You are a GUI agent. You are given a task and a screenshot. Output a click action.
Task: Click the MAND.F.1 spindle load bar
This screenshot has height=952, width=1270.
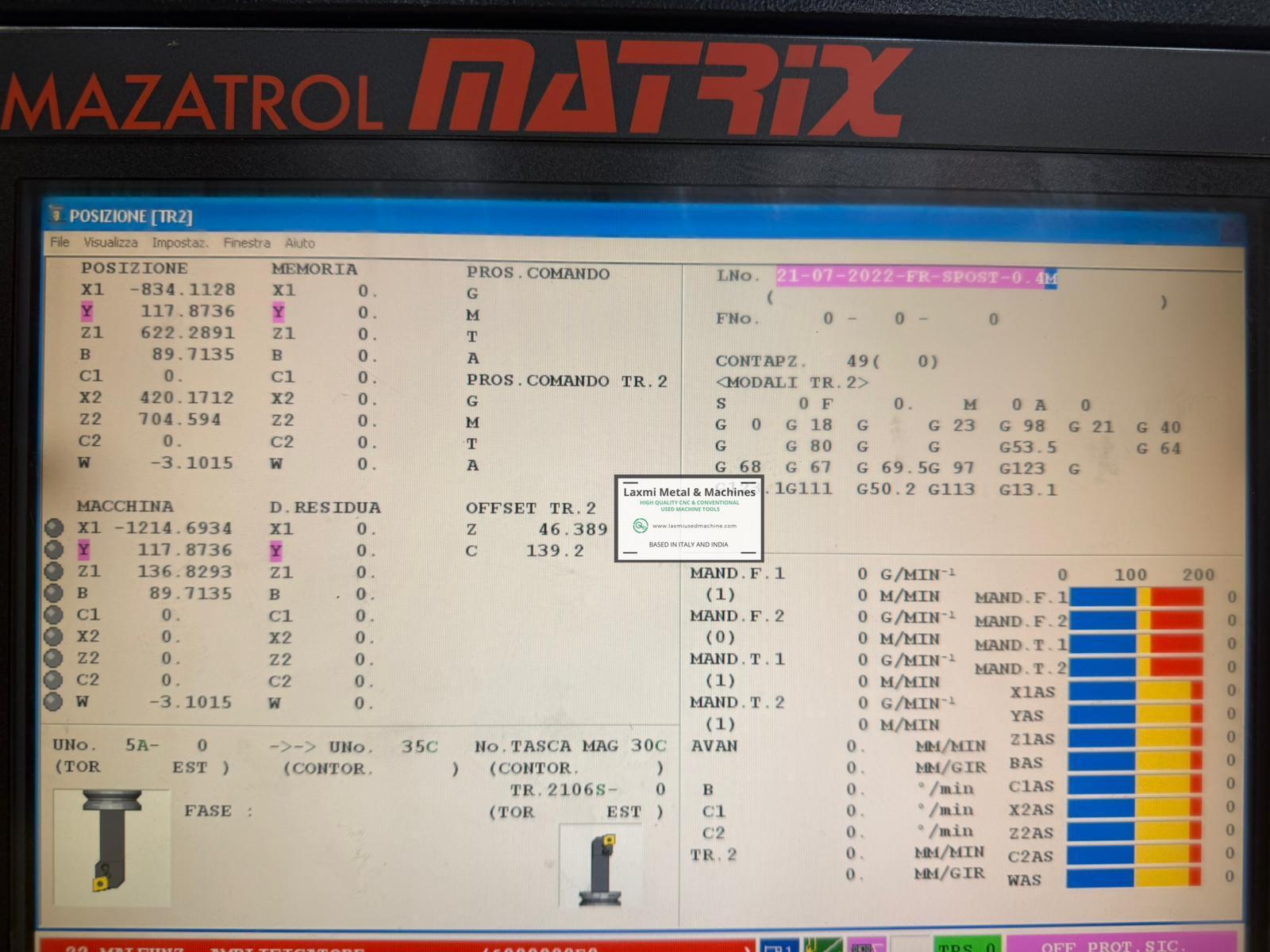[1135, 597]
